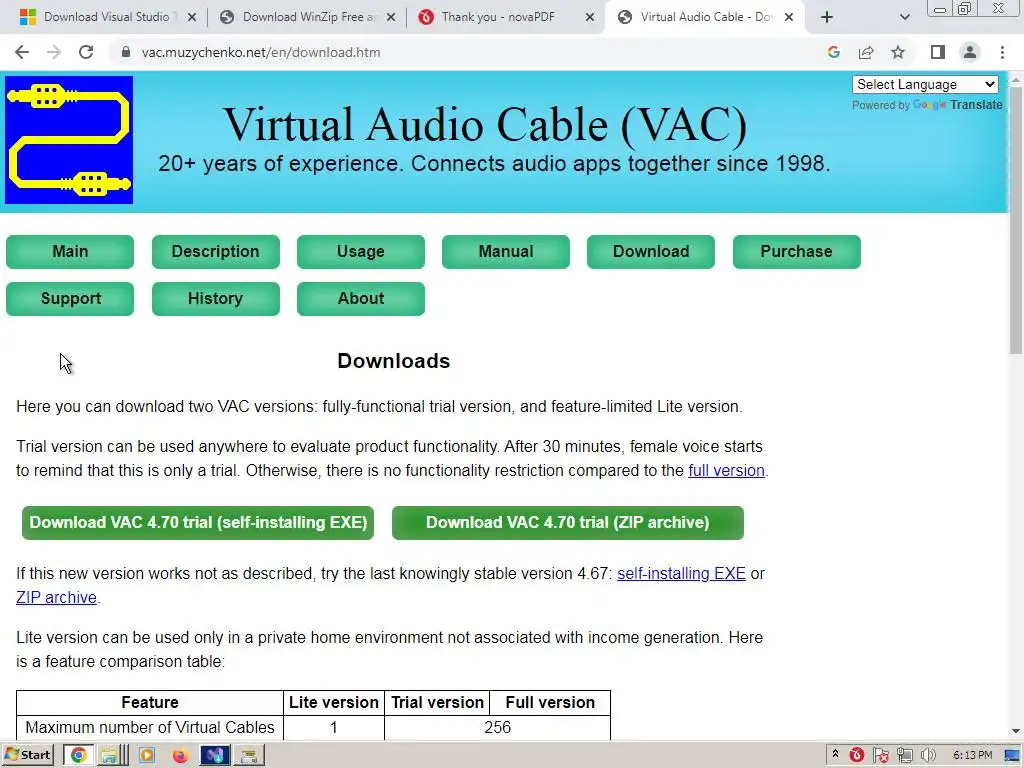Image resolution: width=1024 pixels, height=768 pixels.
Task: Follow the full version link
Action: tap(726, 470)
